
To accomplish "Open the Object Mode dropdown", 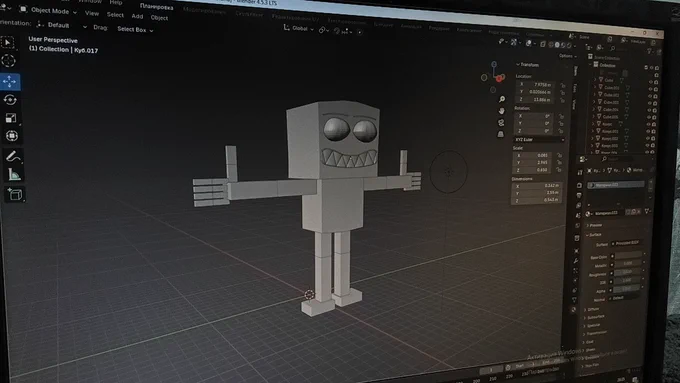I will (48, 10).
